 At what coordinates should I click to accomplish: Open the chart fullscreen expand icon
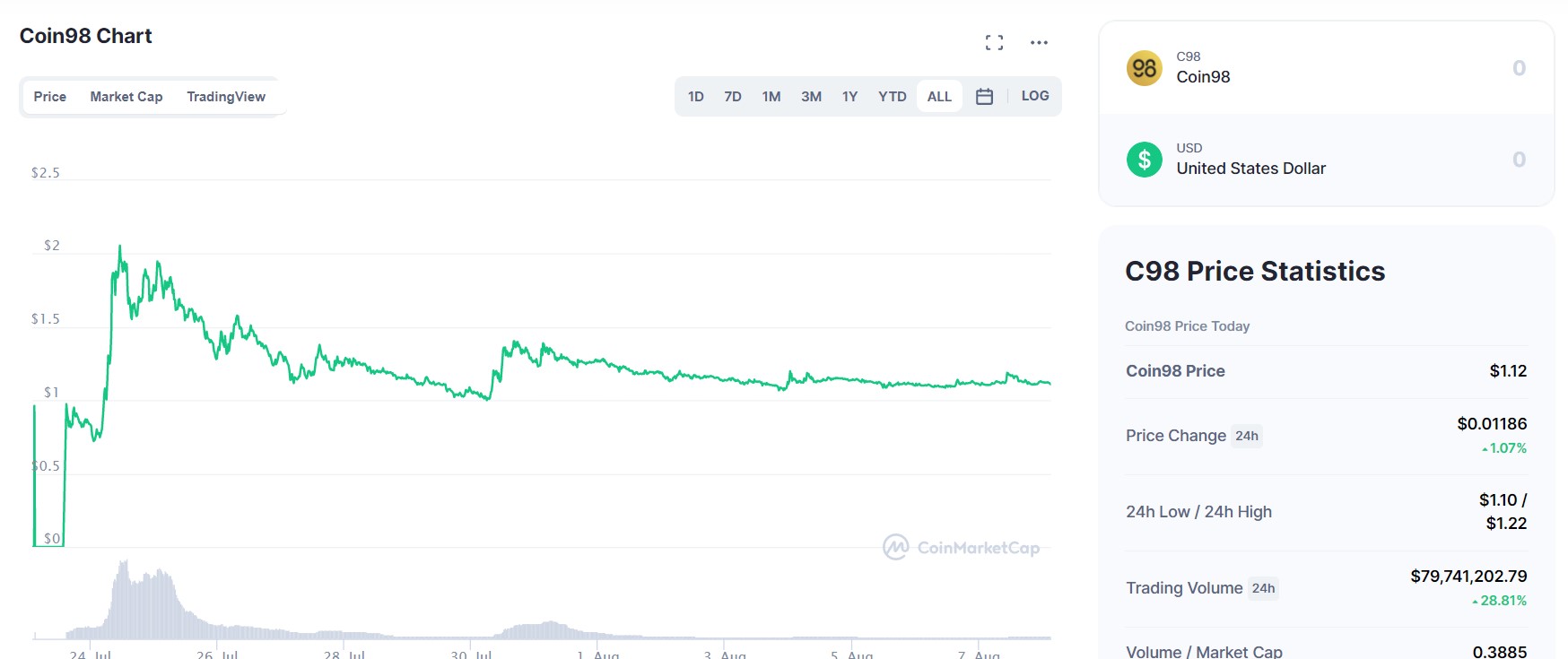(x=994, y=41)
